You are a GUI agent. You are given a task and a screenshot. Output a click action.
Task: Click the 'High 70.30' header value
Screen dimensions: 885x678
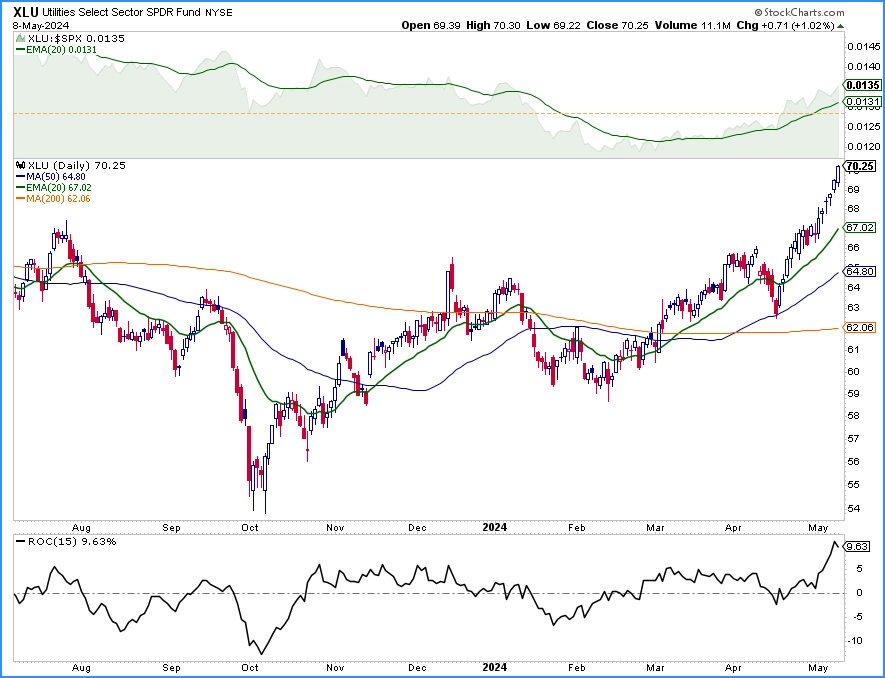coord(493,25)
